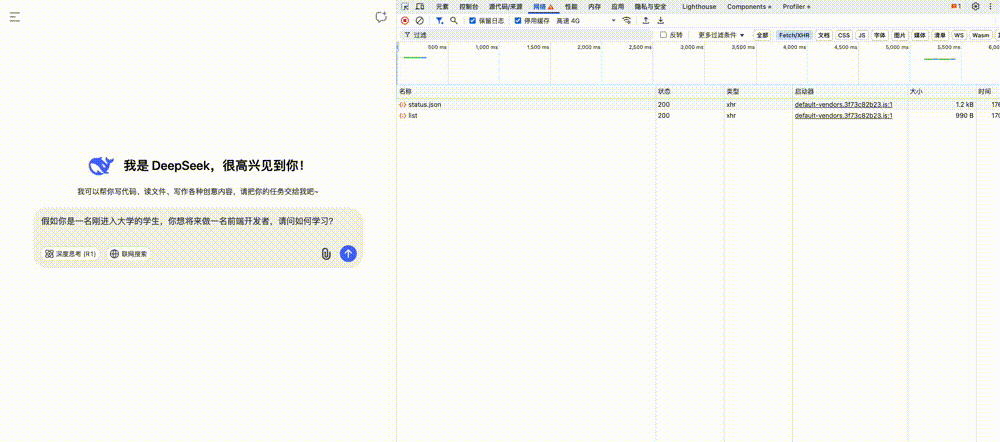Switch to the 性能 tab

click(x=571, y=6)
